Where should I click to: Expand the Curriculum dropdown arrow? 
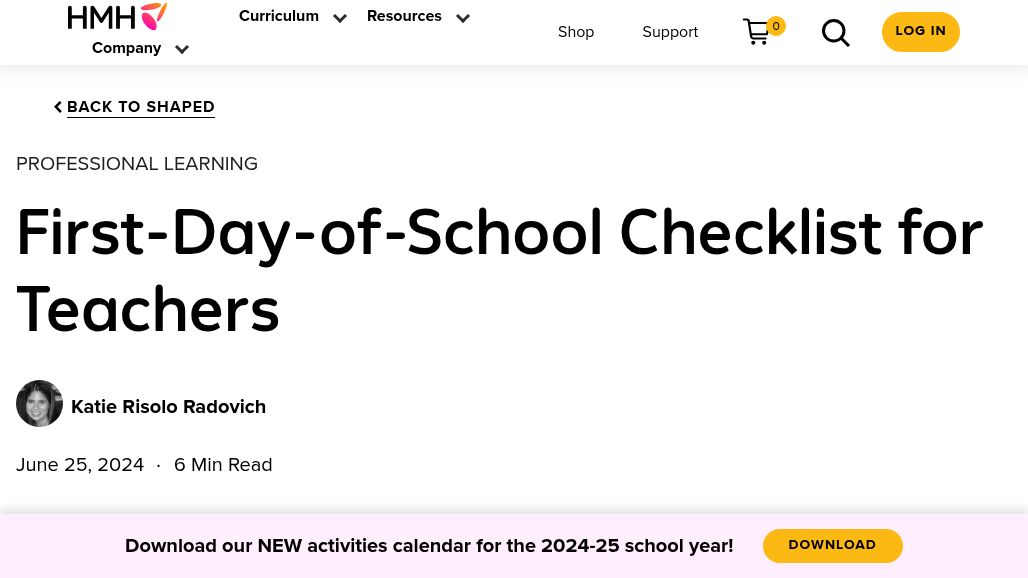(340, 18)
